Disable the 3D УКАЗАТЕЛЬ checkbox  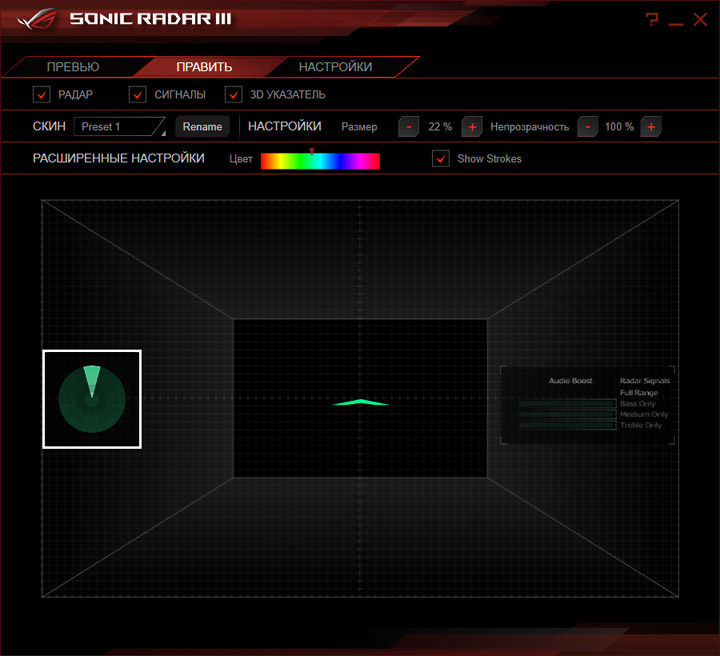point(234,95)
